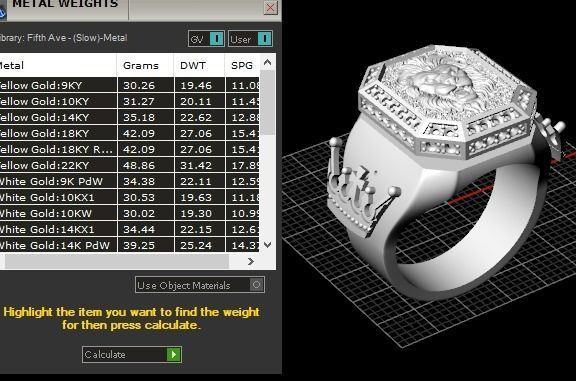The image size is (576, 381).
Task: Click the 48.86 grams value
Action: point(139,165)
